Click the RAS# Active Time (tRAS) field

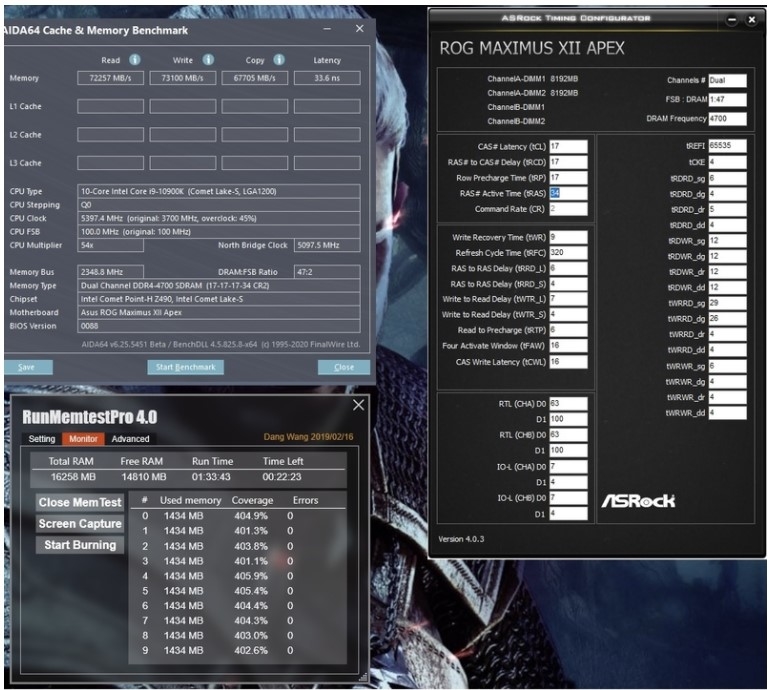click(x=568, y=193)
